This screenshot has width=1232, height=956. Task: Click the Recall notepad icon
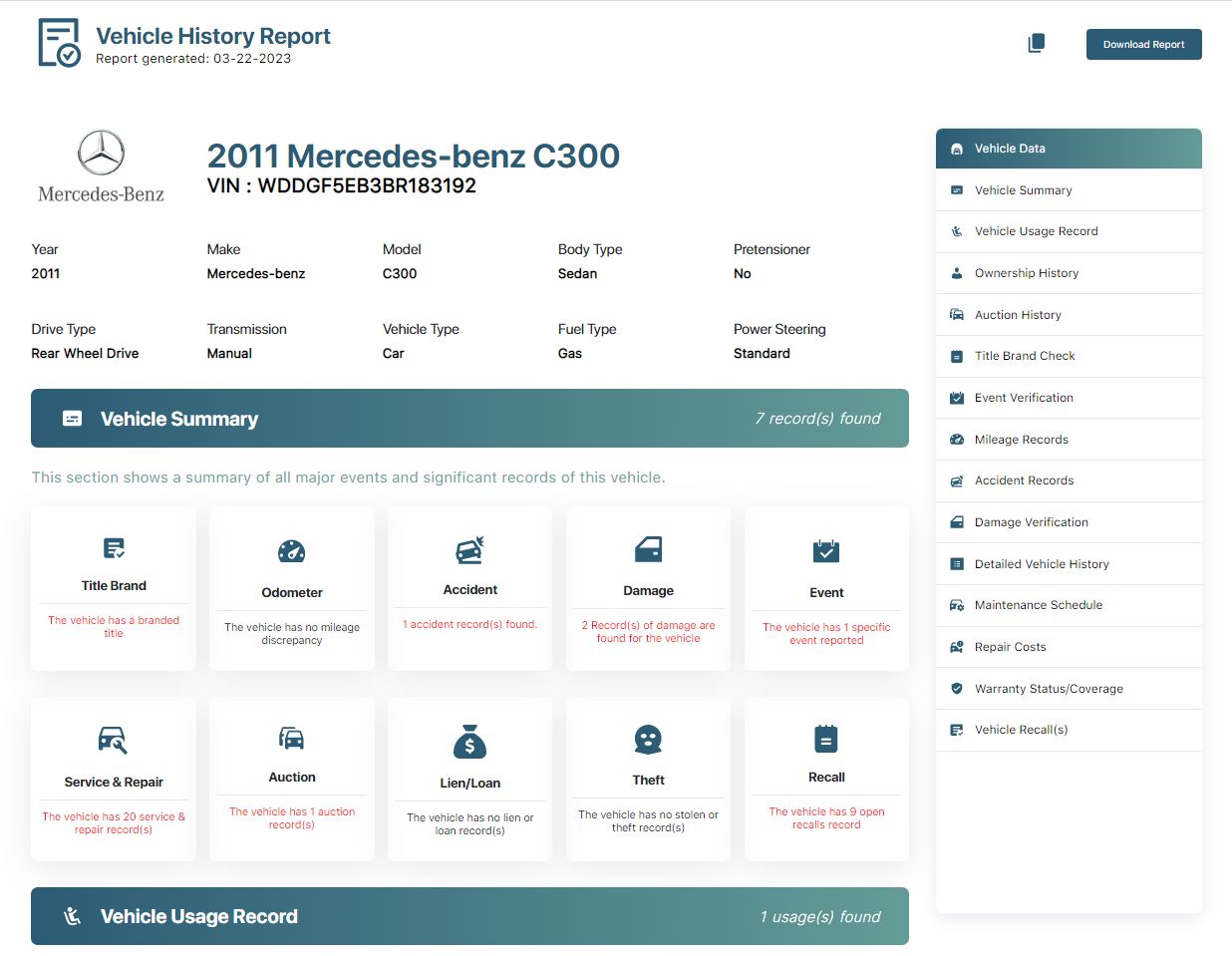(x=826, y=739)
